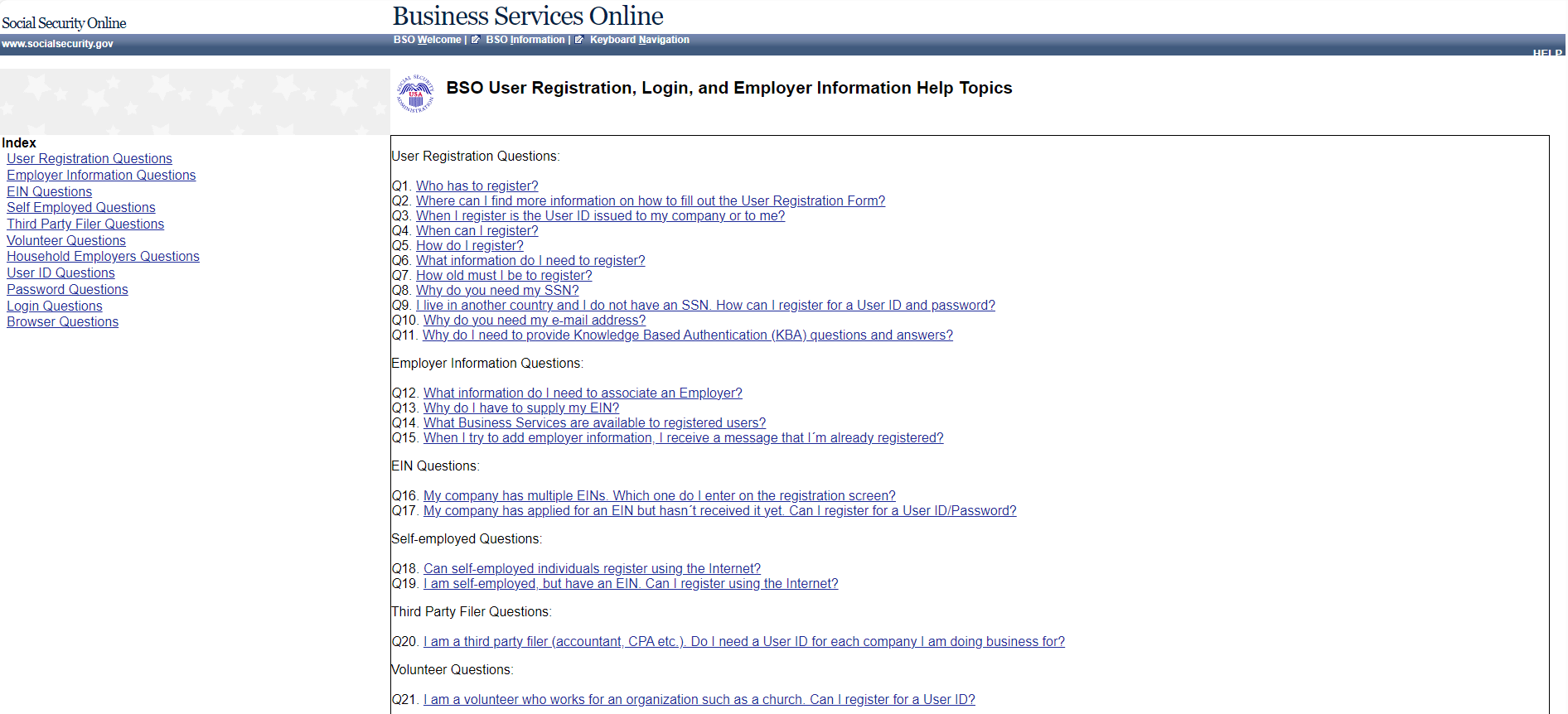The width and height of the screenshot is (1568, 714).
Task: Go to Password Questions in Index
Action: pos(67,290)
